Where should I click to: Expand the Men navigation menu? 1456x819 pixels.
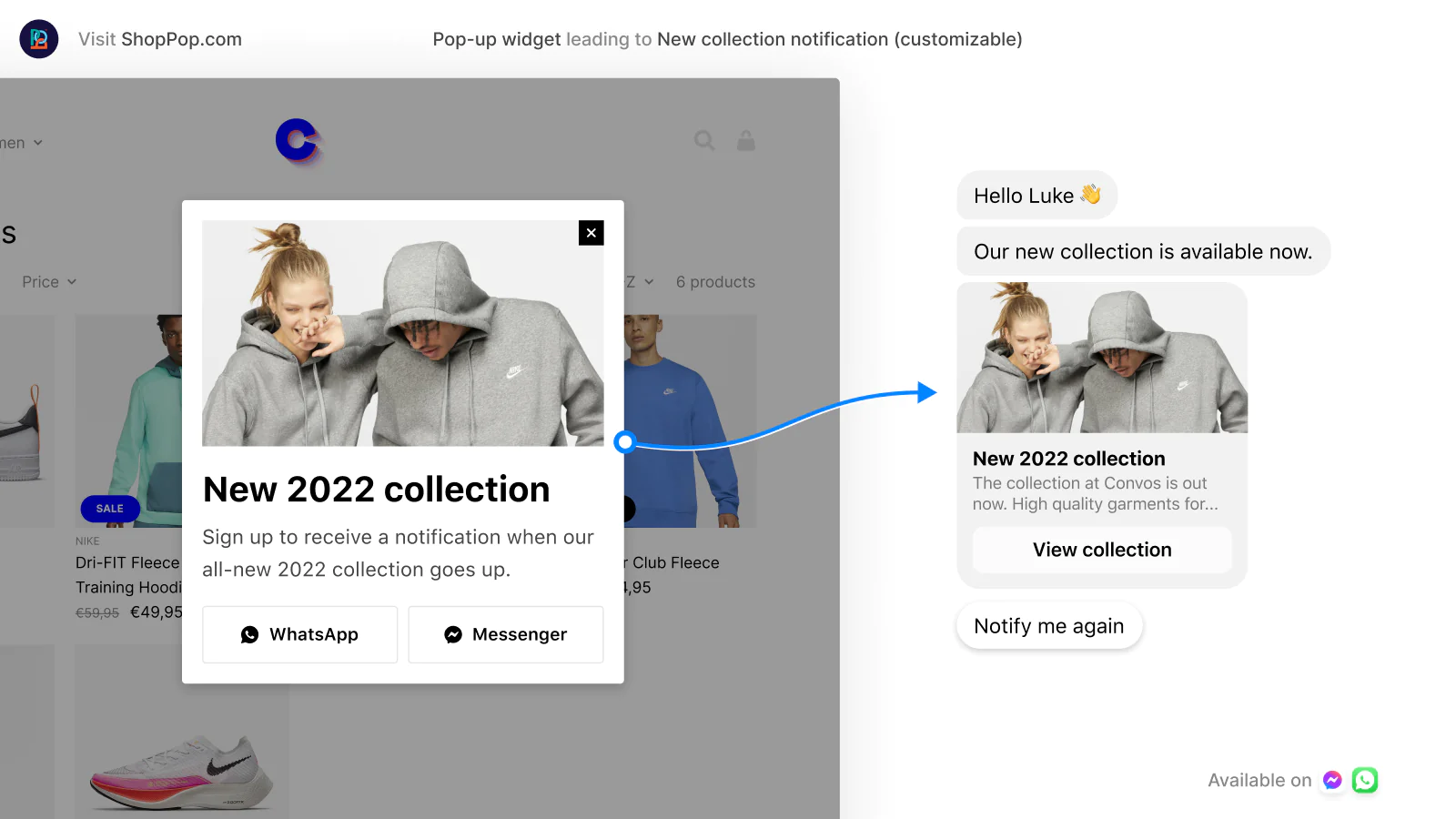[22, 143]
